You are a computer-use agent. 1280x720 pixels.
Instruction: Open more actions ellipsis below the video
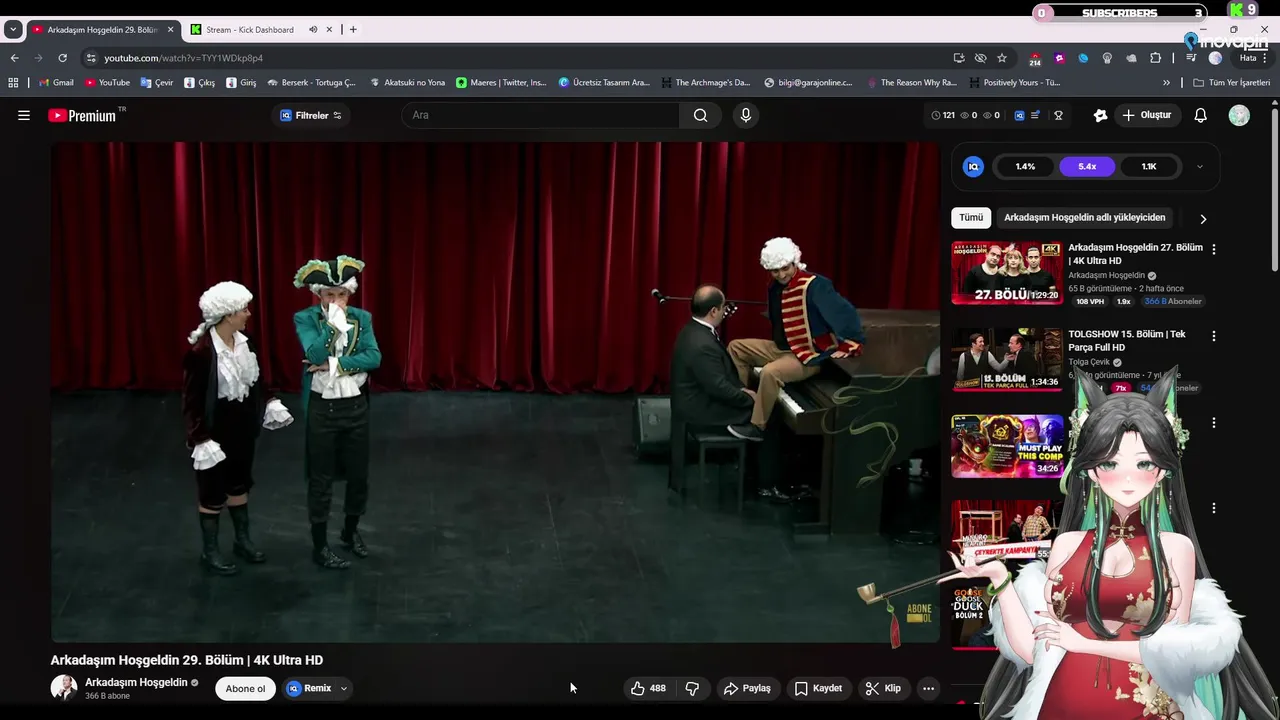928,688
